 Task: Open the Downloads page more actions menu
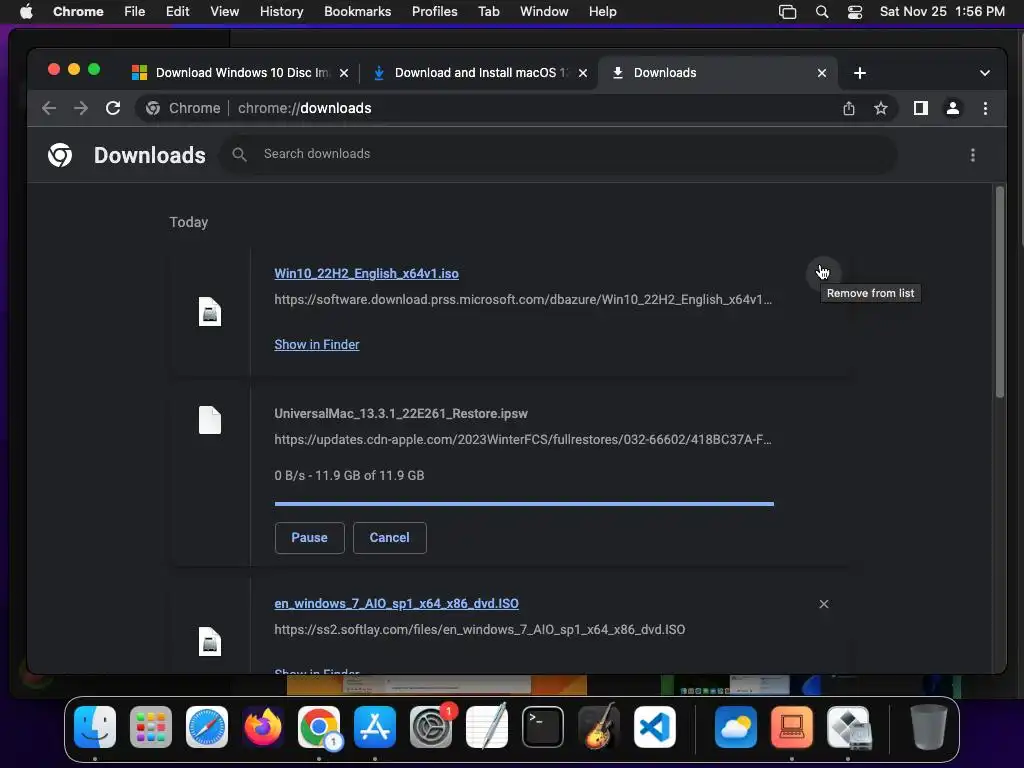[x=973, y=155]
